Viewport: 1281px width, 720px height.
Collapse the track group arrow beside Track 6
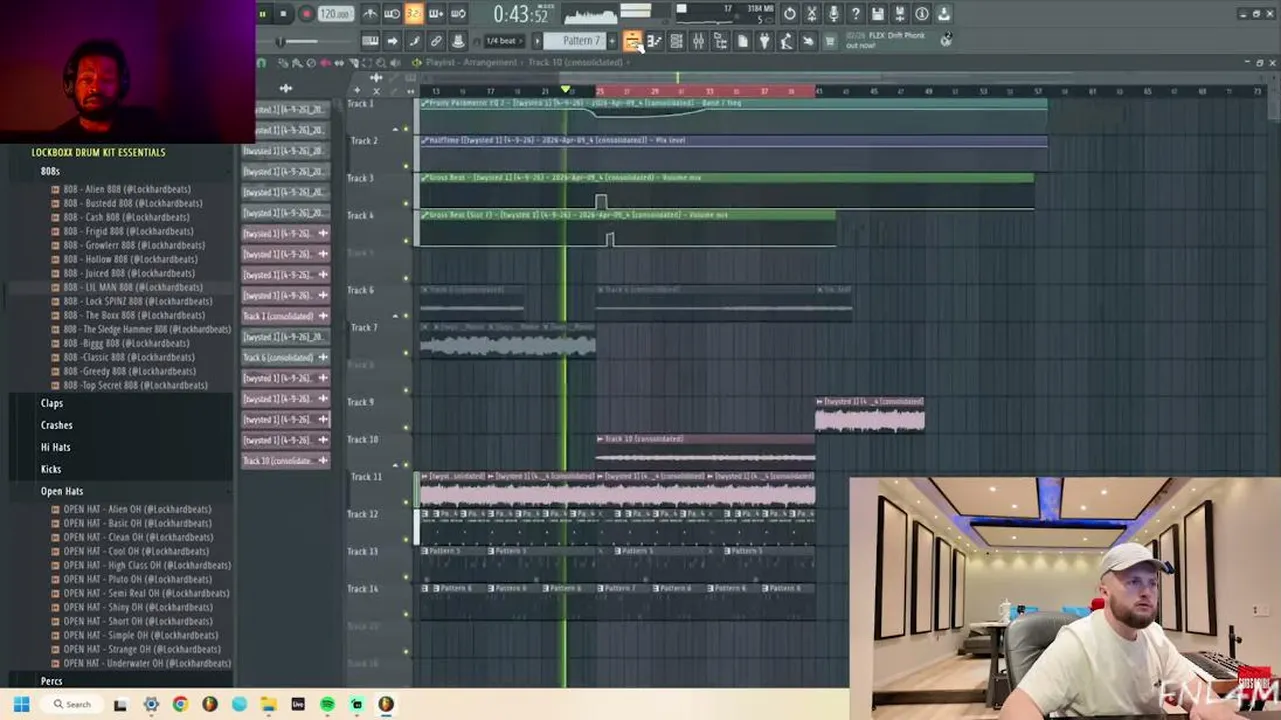coord(395,316)
